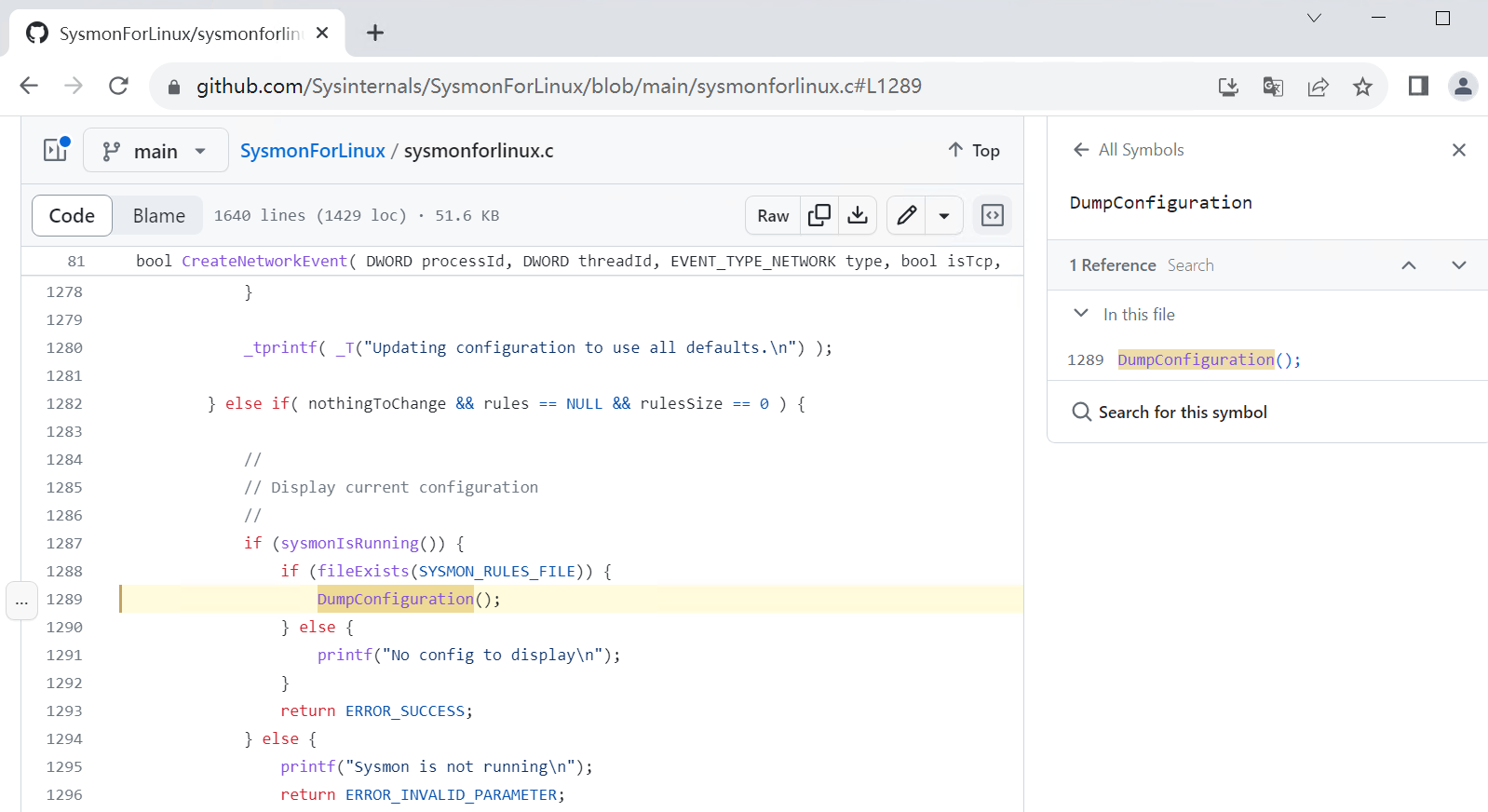Image resolution: width=1488 pixels, height=812 pixels.
Task: Install page as app icon
Action: pos(1228,87)
